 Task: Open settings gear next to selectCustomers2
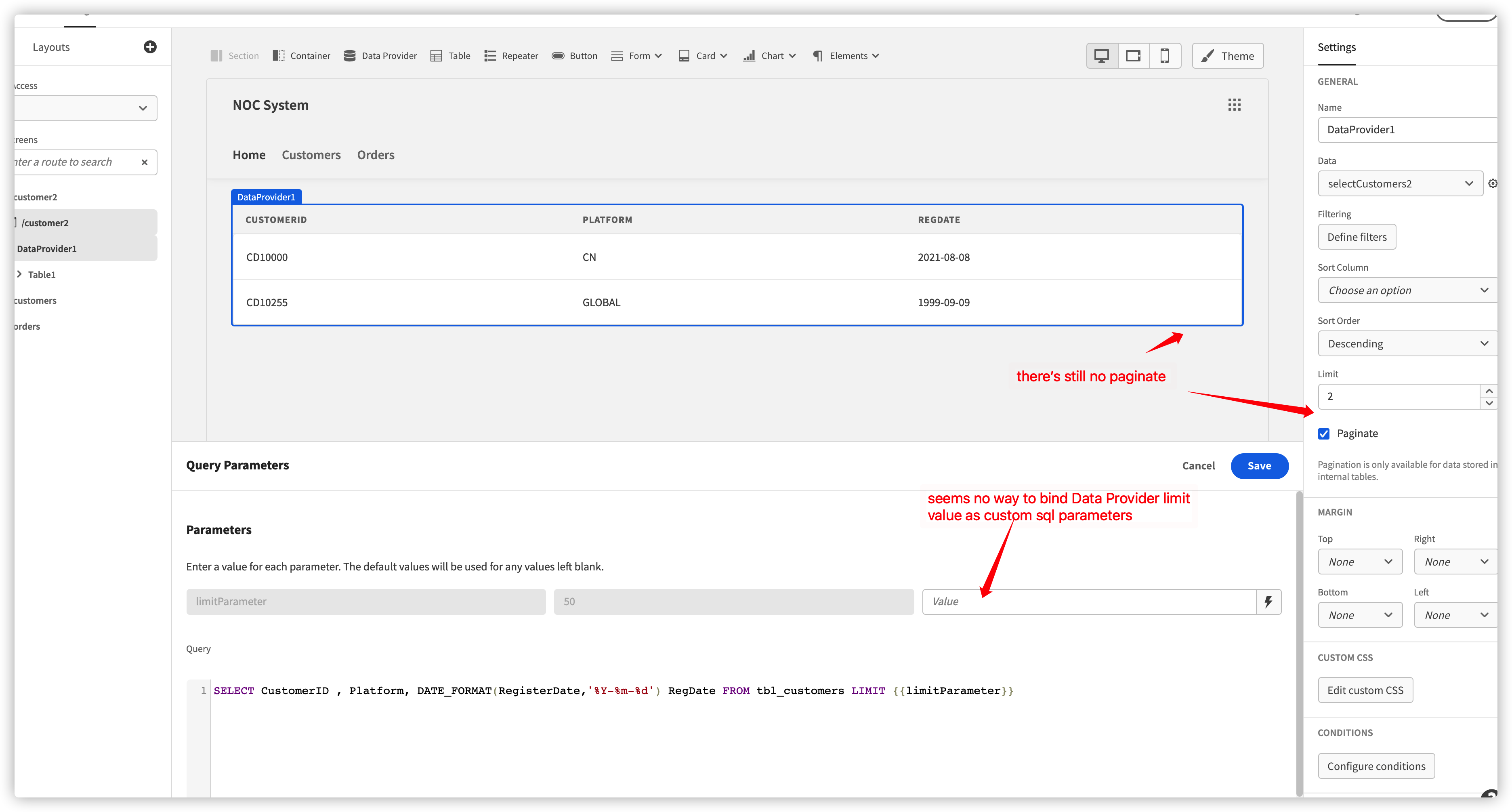[x=1493, y=183]
